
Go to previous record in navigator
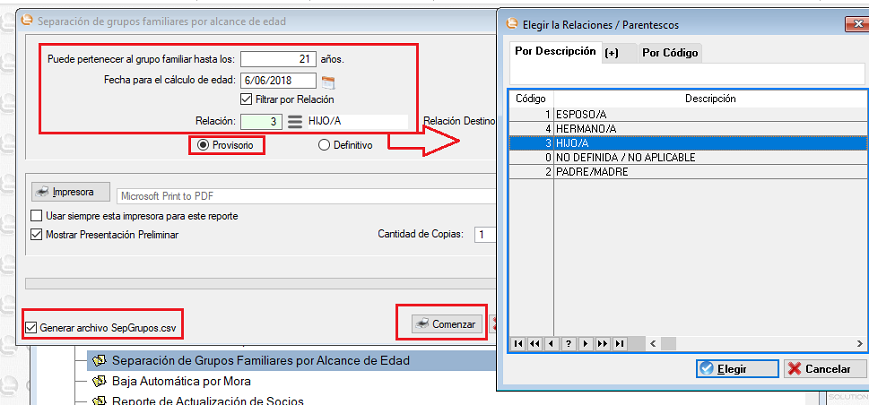point(551,344)
